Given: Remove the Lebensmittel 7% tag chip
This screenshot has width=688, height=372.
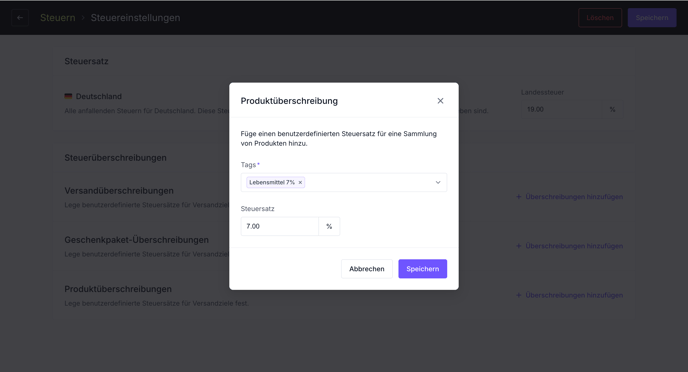Looking at the screenshot, I should [x=300, y=182].
